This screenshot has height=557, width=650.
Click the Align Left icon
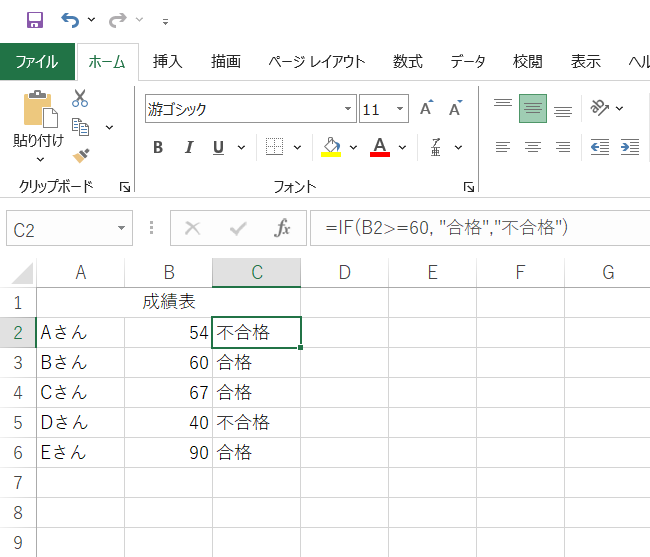click(503, 147)
